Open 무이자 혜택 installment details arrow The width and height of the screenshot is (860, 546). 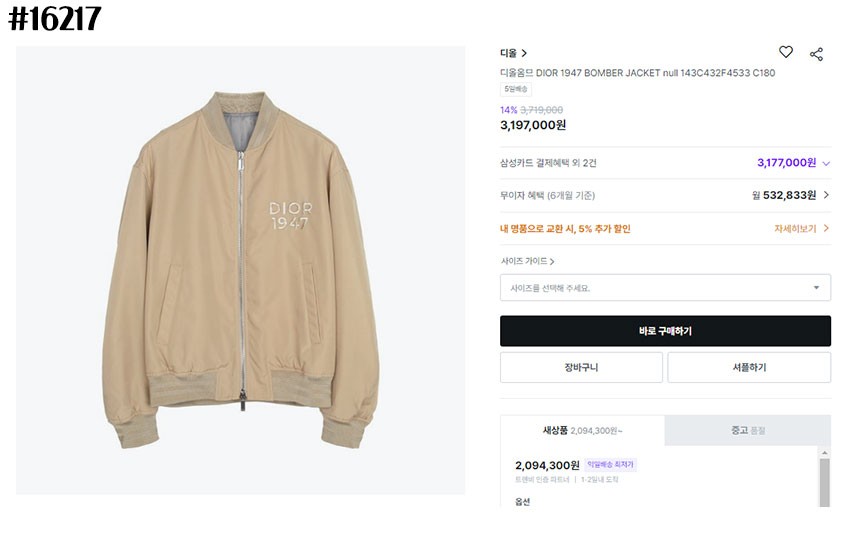826,195
